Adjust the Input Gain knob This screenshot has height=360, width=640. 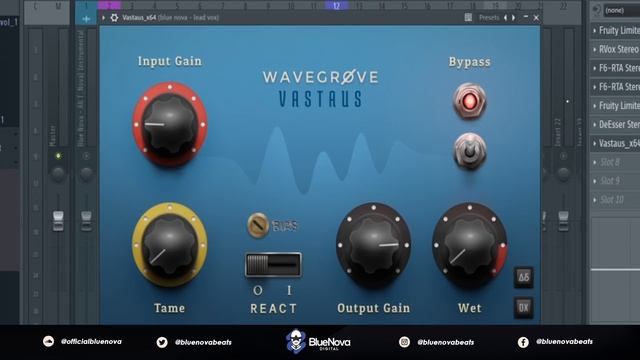[x=170, y=124]
